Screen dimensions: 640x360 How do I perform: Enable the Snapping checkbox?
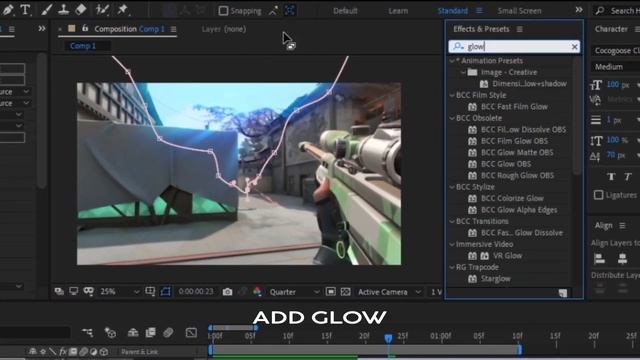coord(223,11)
